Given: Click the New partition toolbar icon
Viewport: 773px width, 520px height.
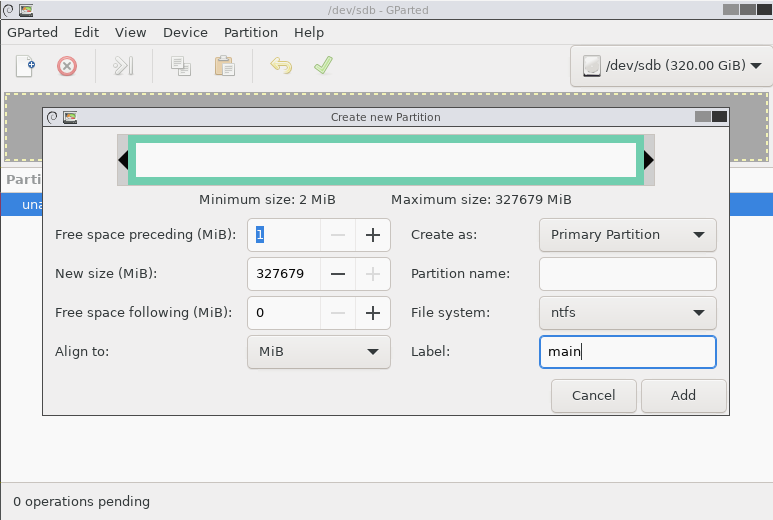Looking at the screenshot, I should 26,66.
